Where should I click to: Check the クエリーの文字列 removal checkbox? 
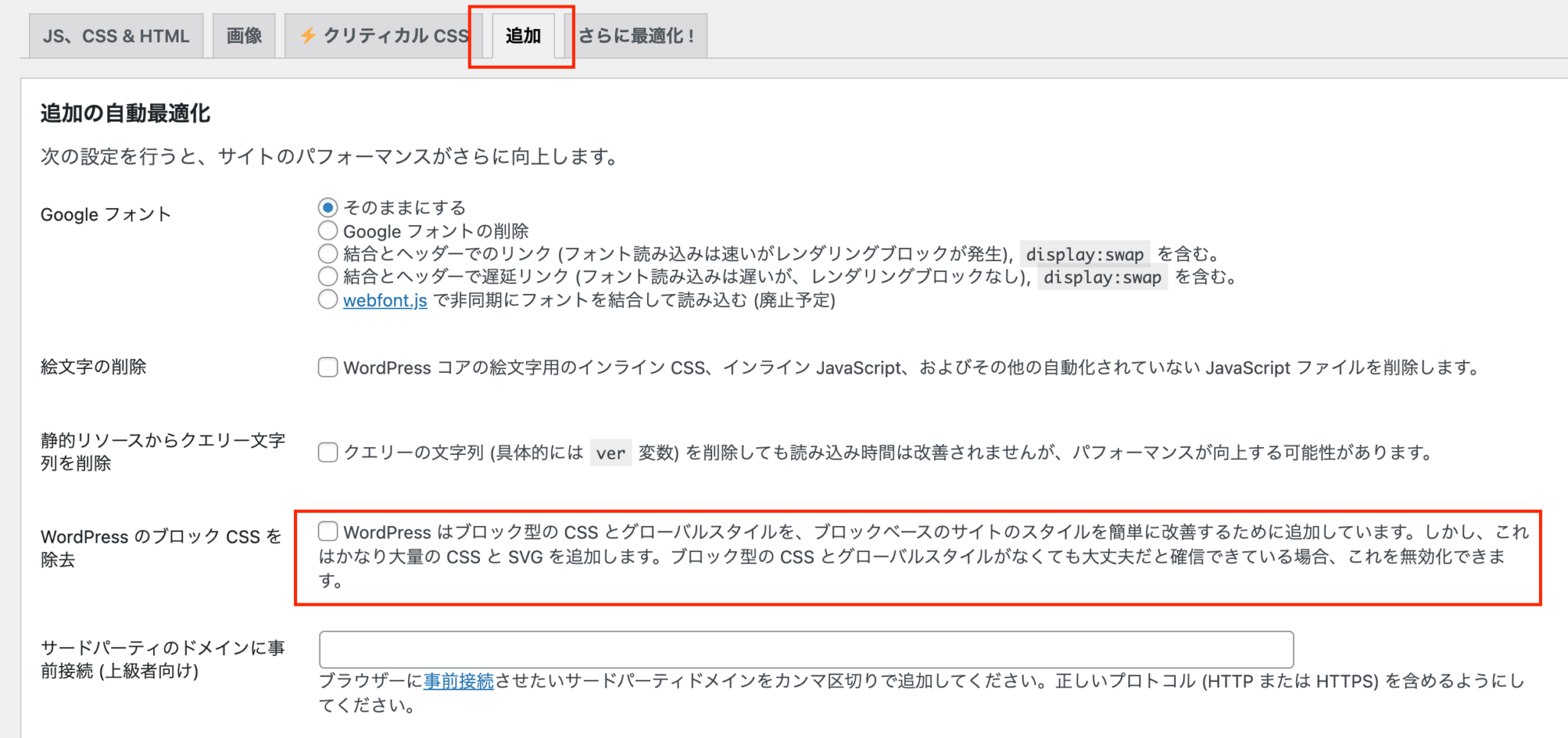(x=328, y=452)
